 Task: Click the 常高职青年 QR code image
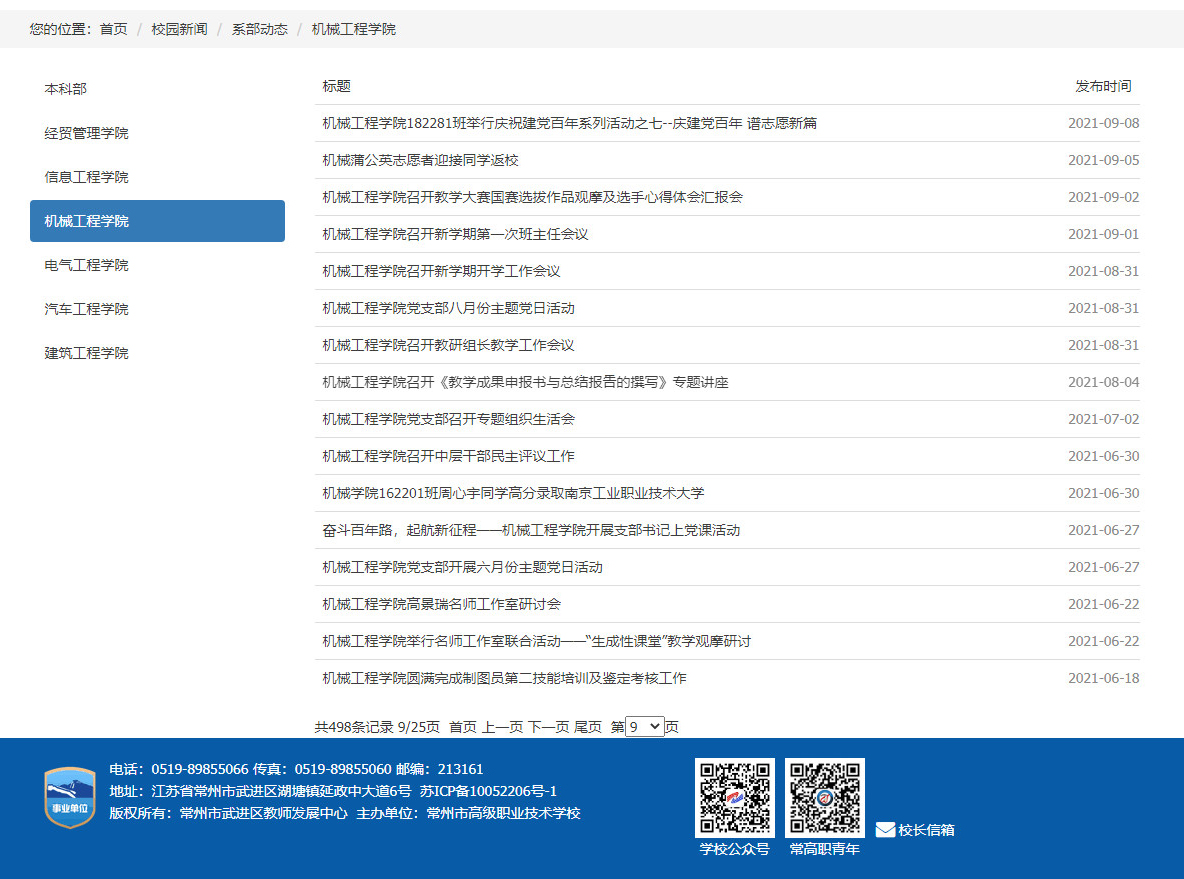tap(824, 798)
